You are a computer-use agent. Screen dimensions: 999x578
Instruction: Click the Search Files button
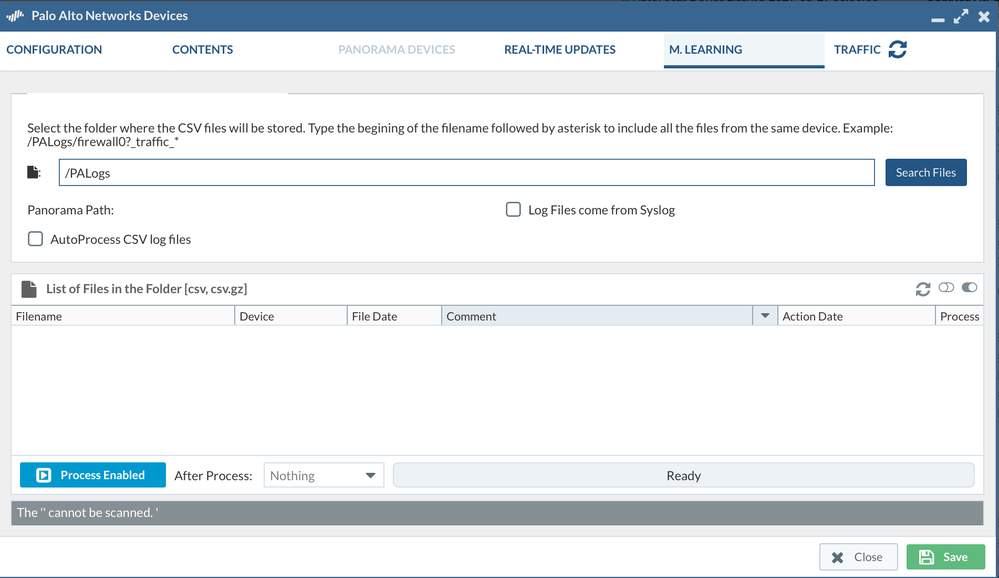click(x=925, y=172)
